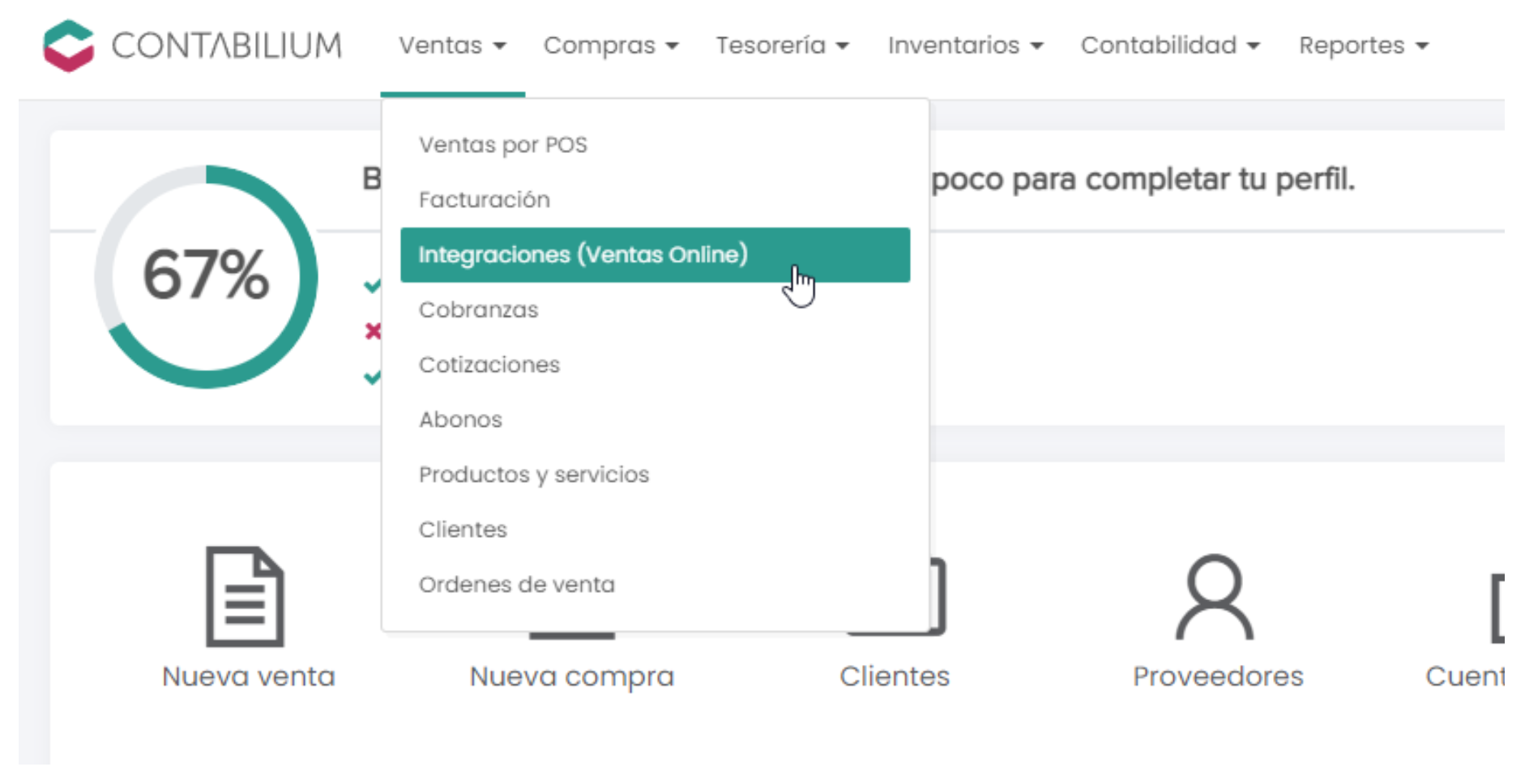The width and height of the screenshot is (1525, 784).
Task: Click the 67% profile progress circle
Action: pos(206,276)
